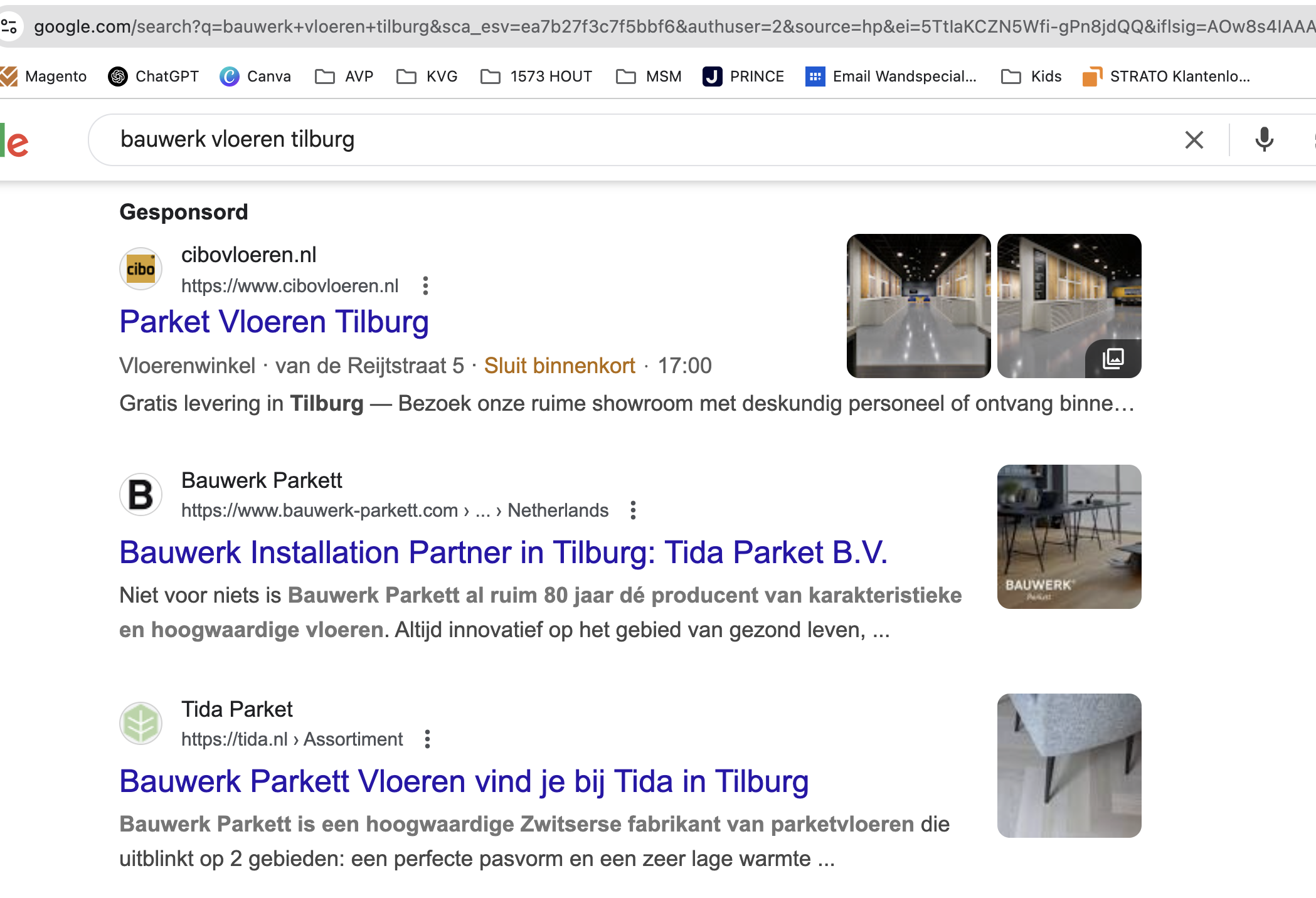The height and width of the screenshot is (898, 1316).
Task: Expand the 1573 HOUT bookmarks folder
Action: [537, 77]
